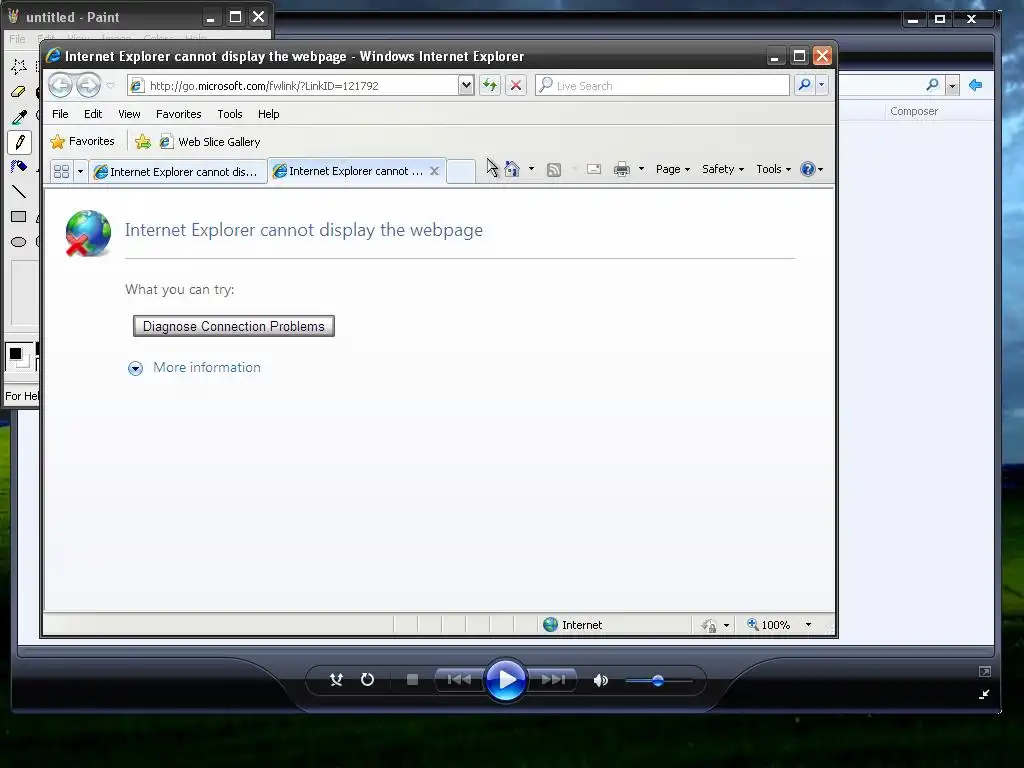Refresh the page using the green arrows icon
The height and width of the screenshot is (768, 1024).
[x=490, y=85]
